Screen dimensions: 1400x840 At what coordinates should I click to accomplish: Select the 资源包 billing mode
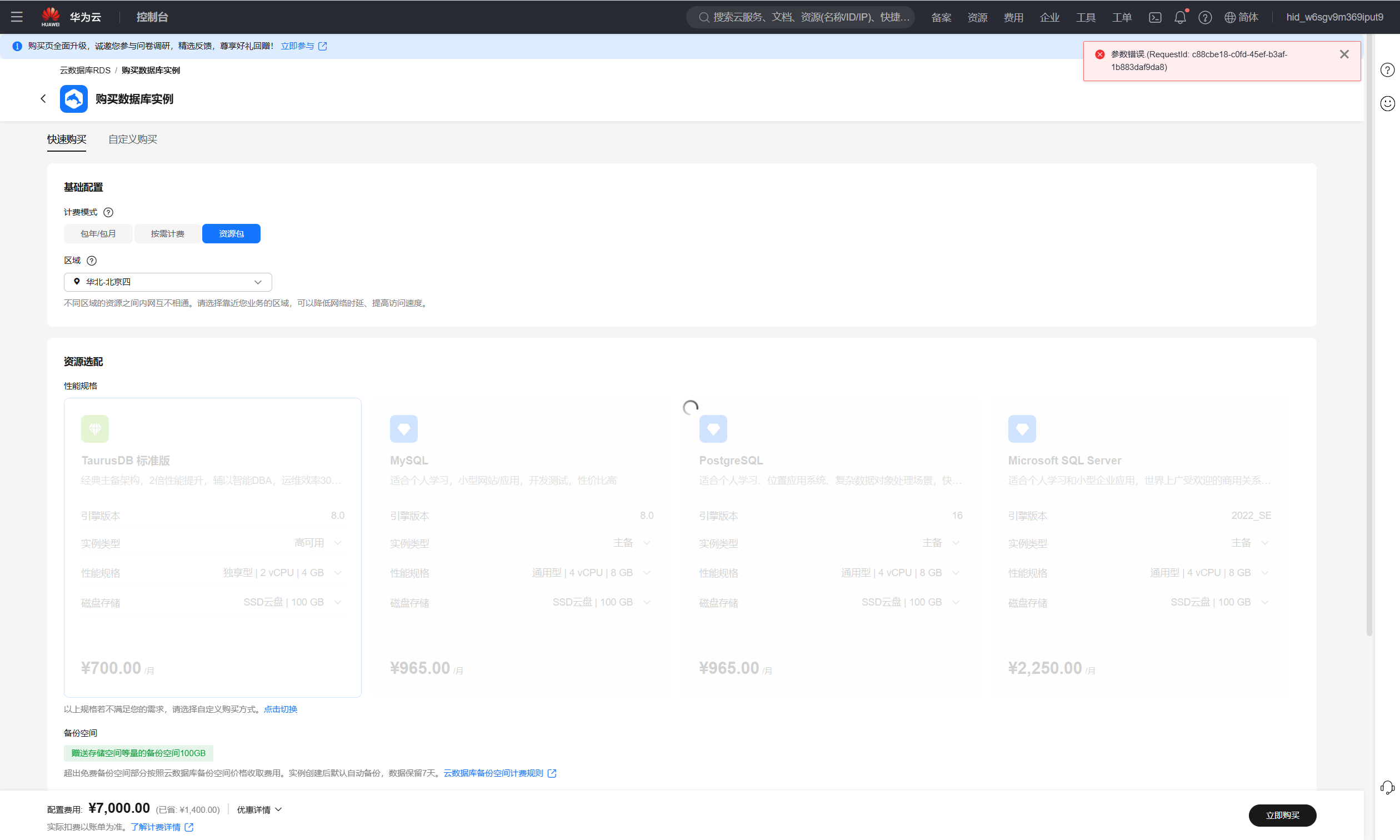click(231, 234)
